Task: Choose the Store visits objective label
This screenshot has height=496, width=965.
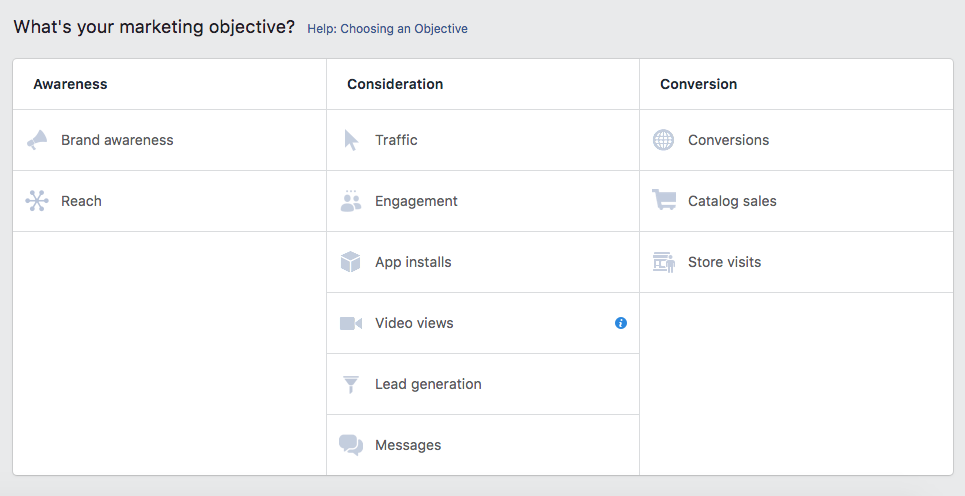Action: point(724,262)
